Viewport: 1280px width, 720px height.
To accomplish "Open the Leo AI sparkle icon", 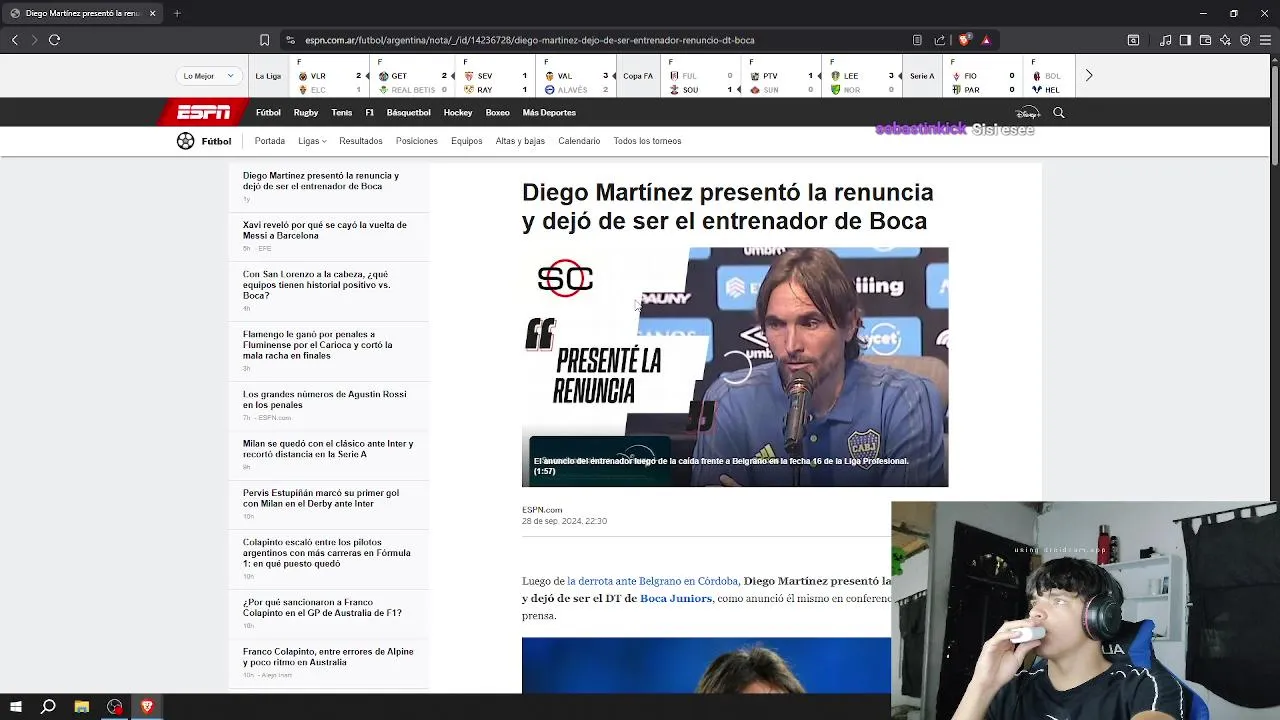I will (1225, 40).
